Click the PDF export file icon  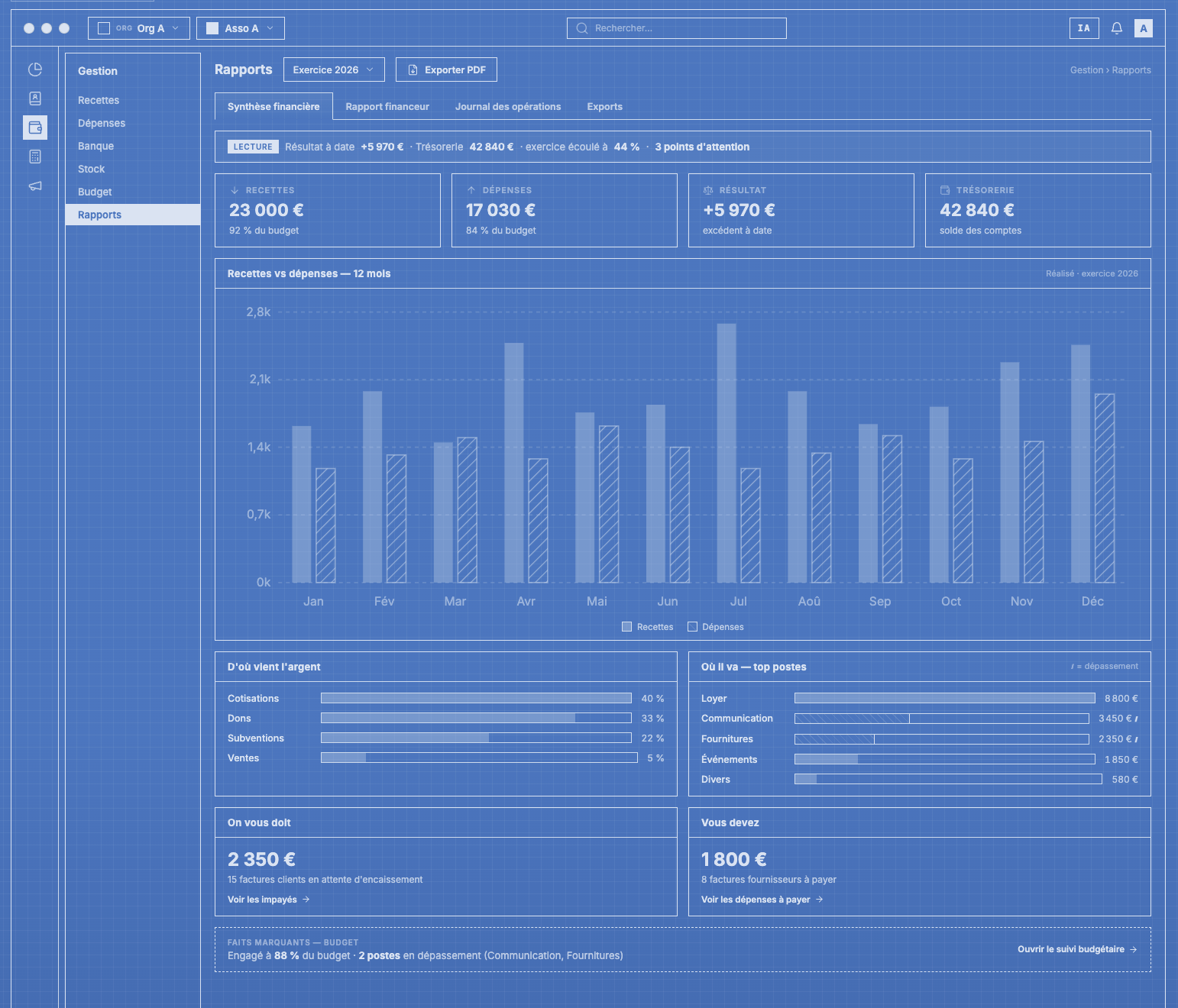point(413,69)
